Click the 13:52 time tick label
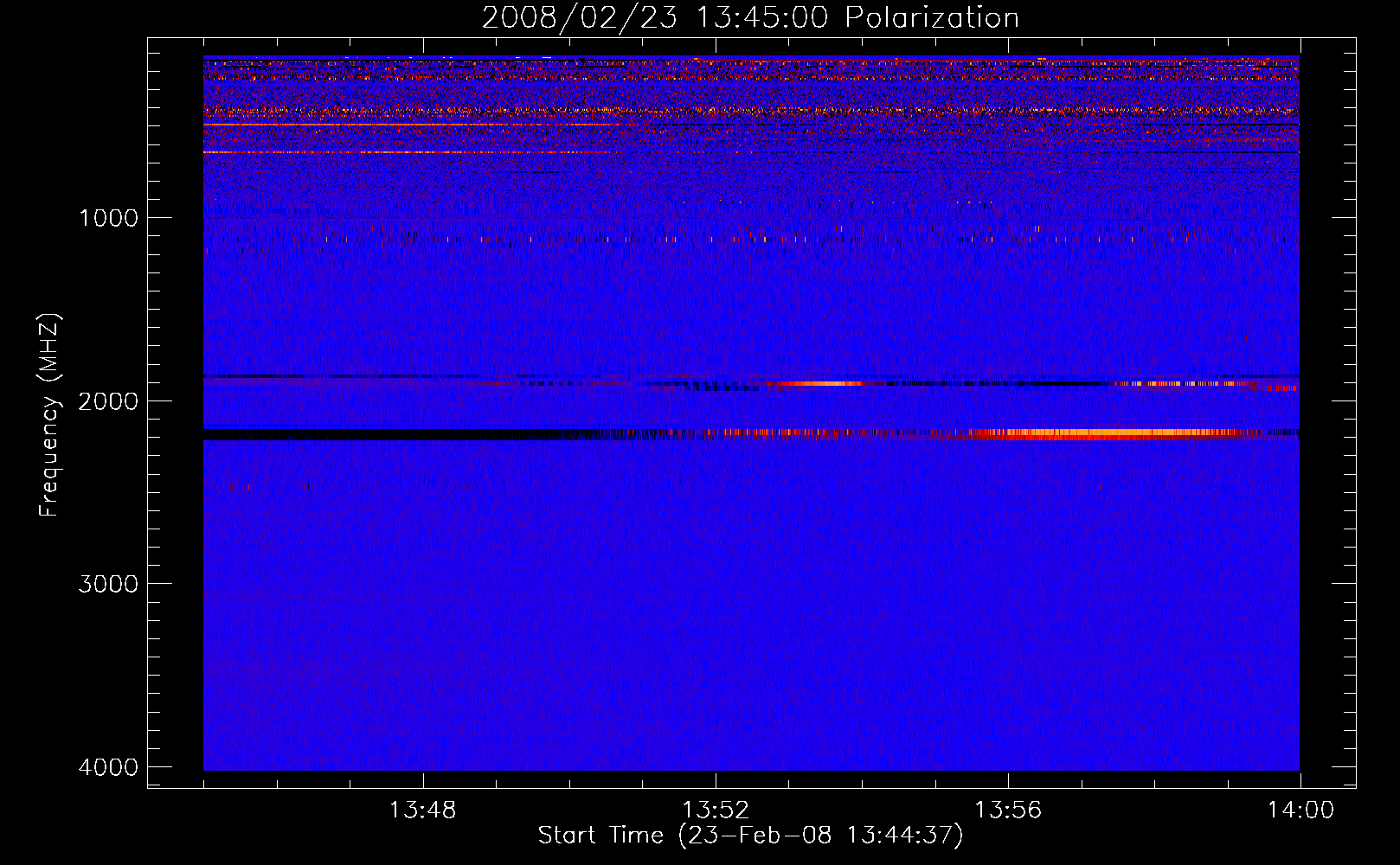1400x865 pixels. [716, 811]
